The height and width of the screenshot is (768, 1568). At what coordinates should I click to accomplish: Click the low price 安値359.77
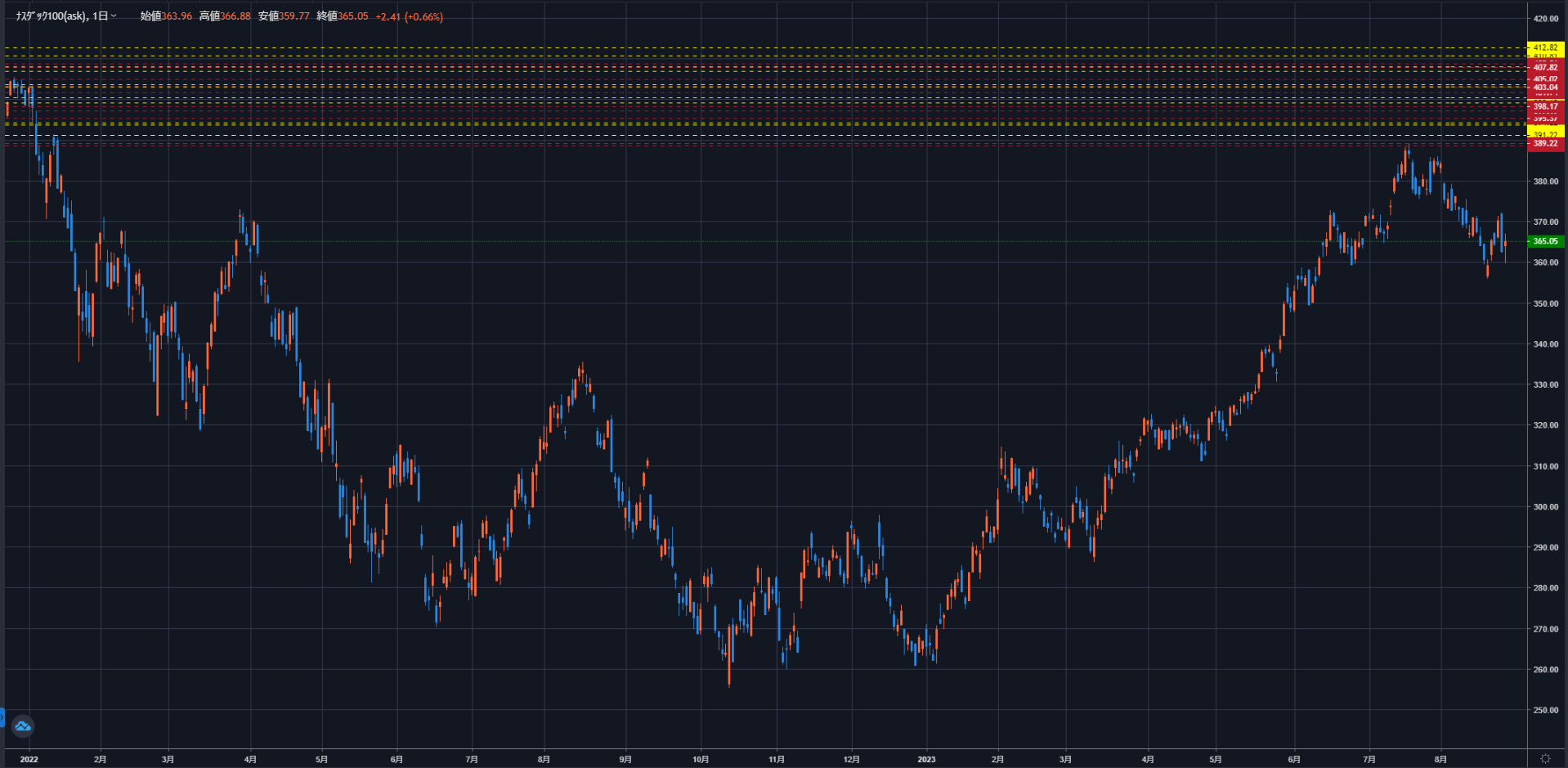[284, 16]
